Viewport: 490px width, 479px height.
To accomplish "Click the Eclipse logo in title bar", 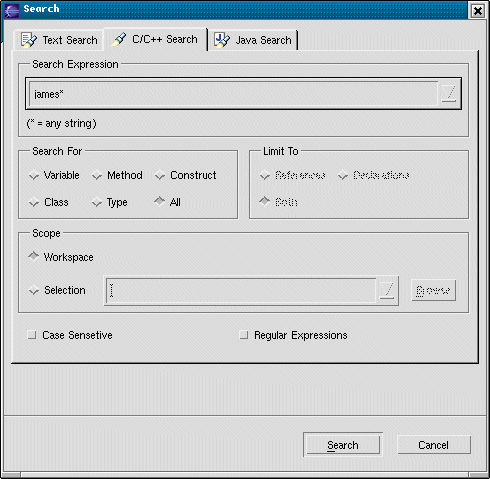I will [12, 9].
